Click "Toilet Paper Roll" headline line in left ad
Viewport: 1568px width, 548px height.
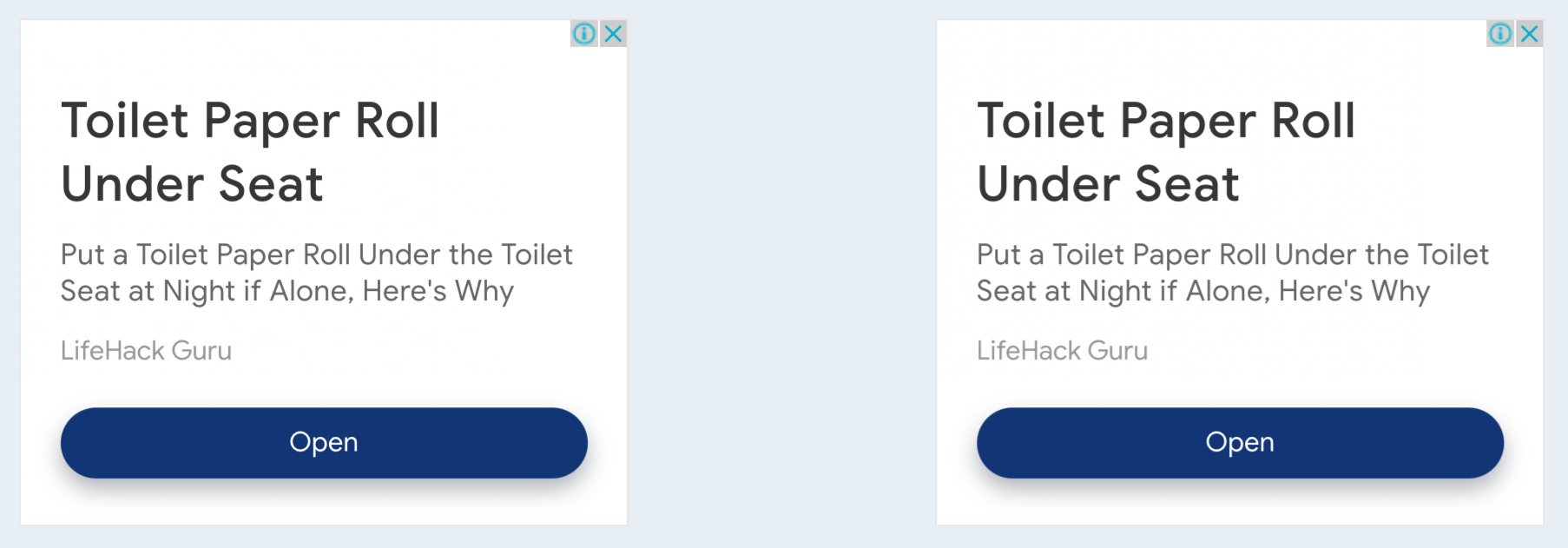(x=250, y=121)
